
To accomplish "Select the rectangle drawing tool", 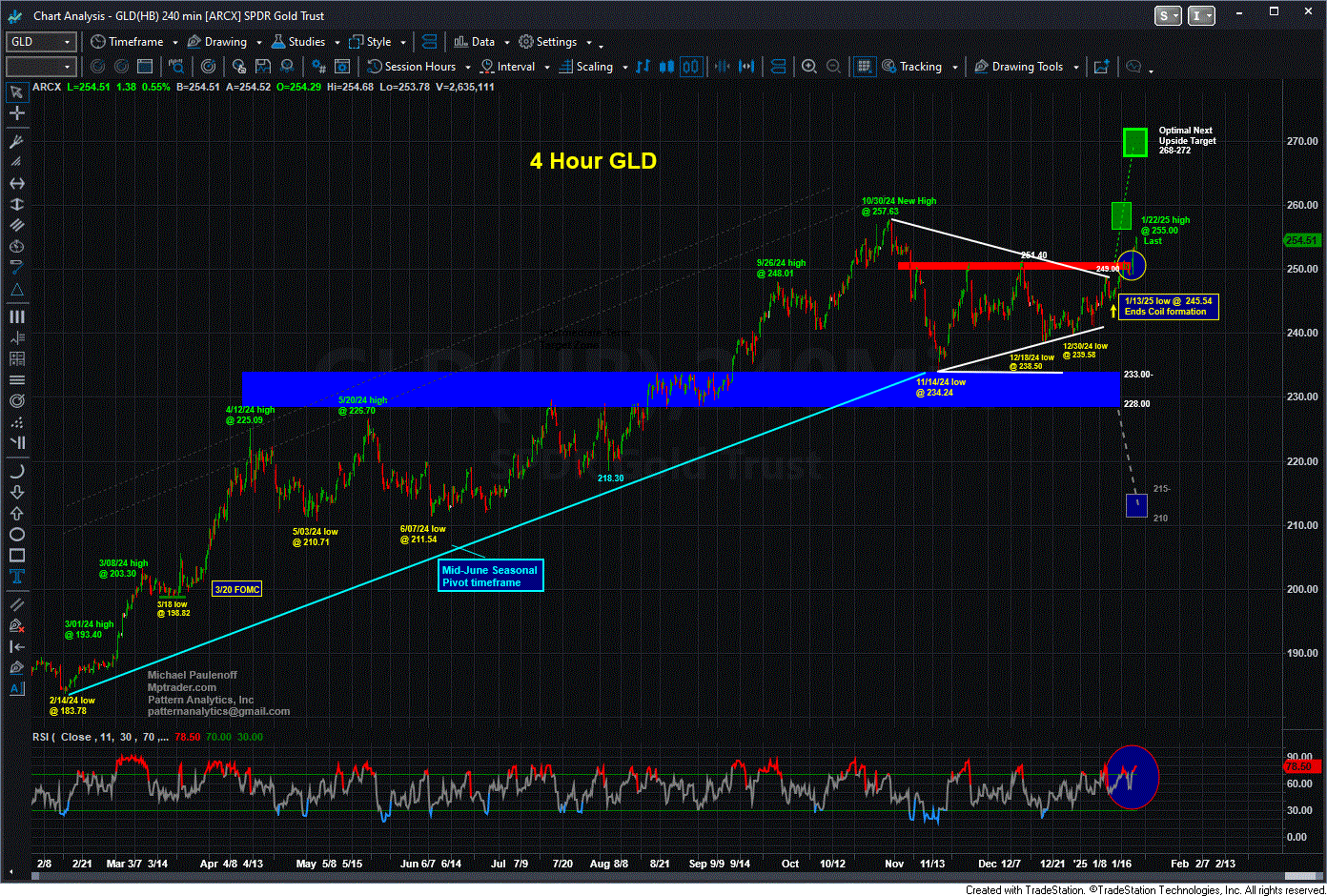I will click(16, 556).
